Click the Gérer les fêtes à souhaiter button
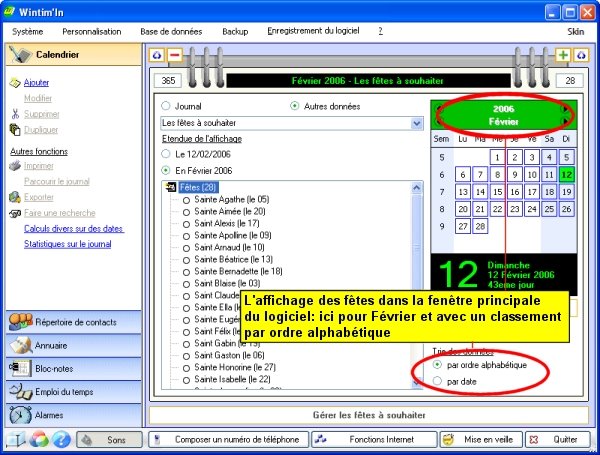This screenshot has height=455, width=600. [x=369, y=415]
